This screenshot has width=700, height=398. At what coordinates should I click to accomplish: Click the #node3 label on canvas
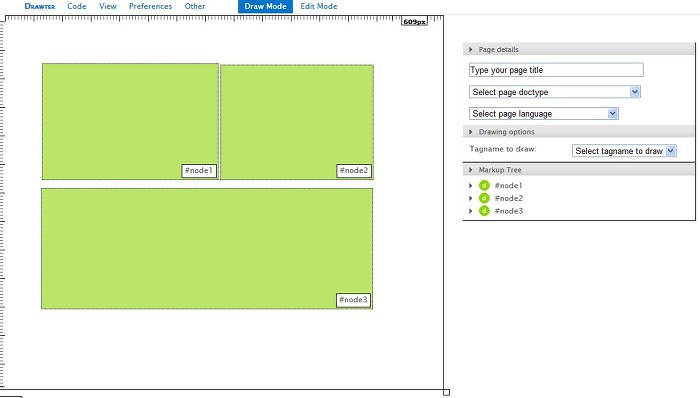pyautogui.click(x=353, y=300)
